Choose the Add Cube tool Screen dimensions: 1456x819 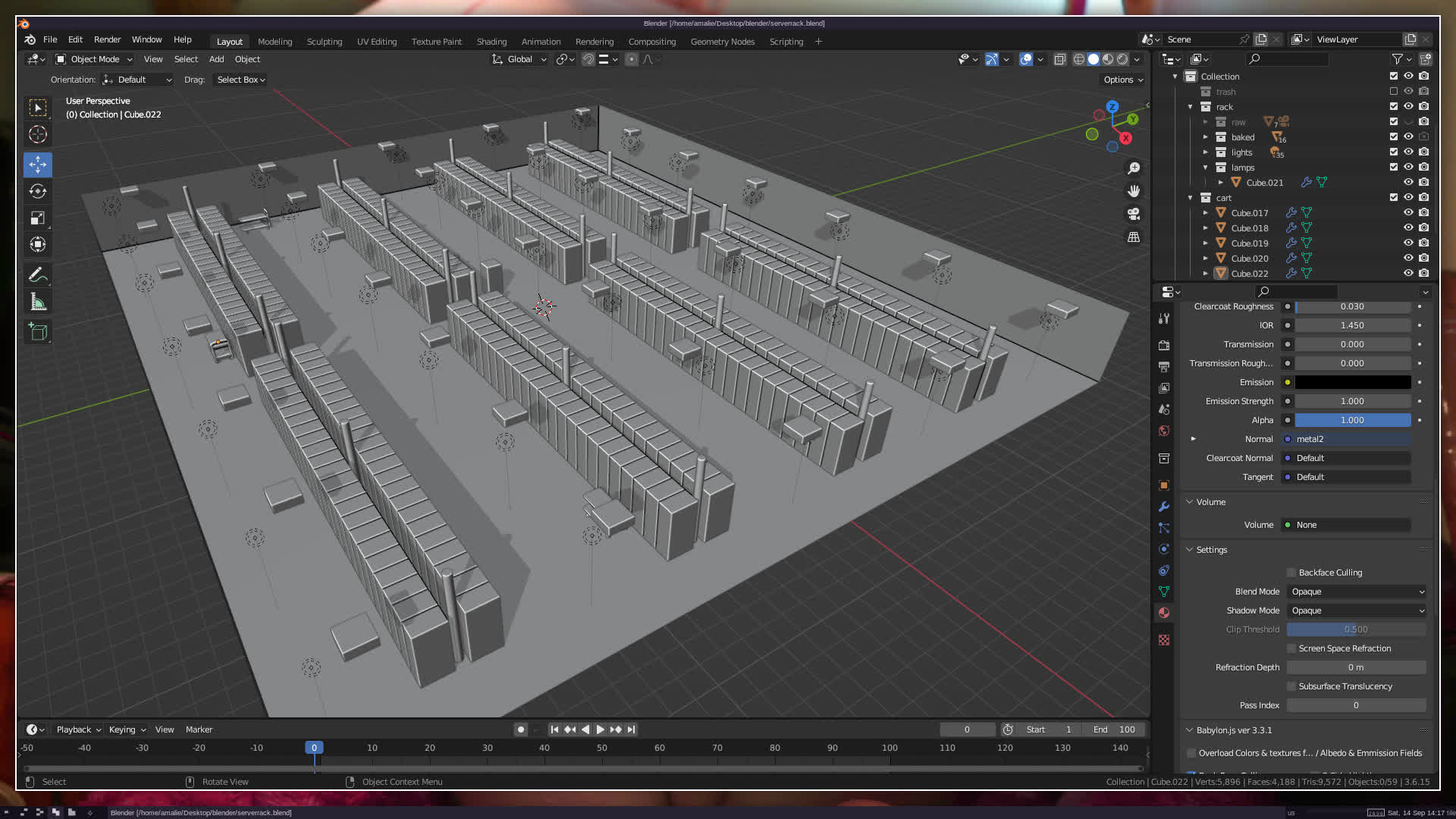pyautogui.click(x=38, y=332)
